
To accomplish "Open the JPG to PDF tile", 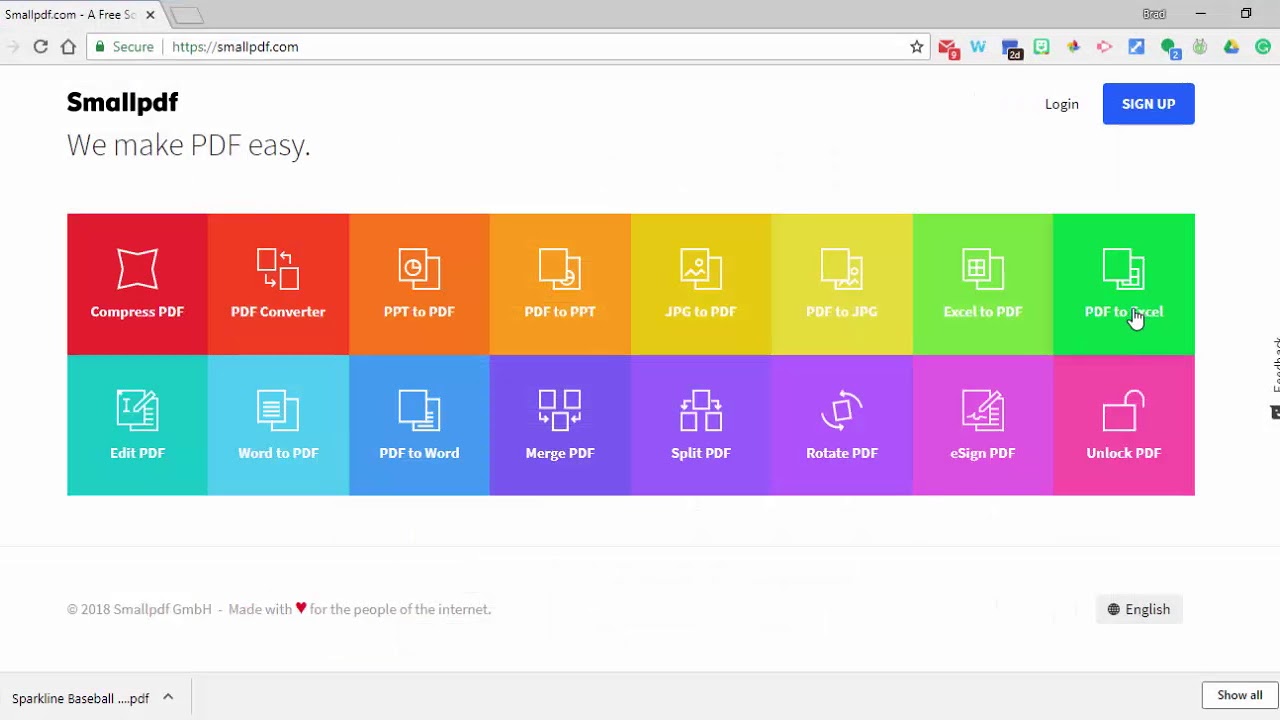I will pyautogui.click(x=701, y=284).
